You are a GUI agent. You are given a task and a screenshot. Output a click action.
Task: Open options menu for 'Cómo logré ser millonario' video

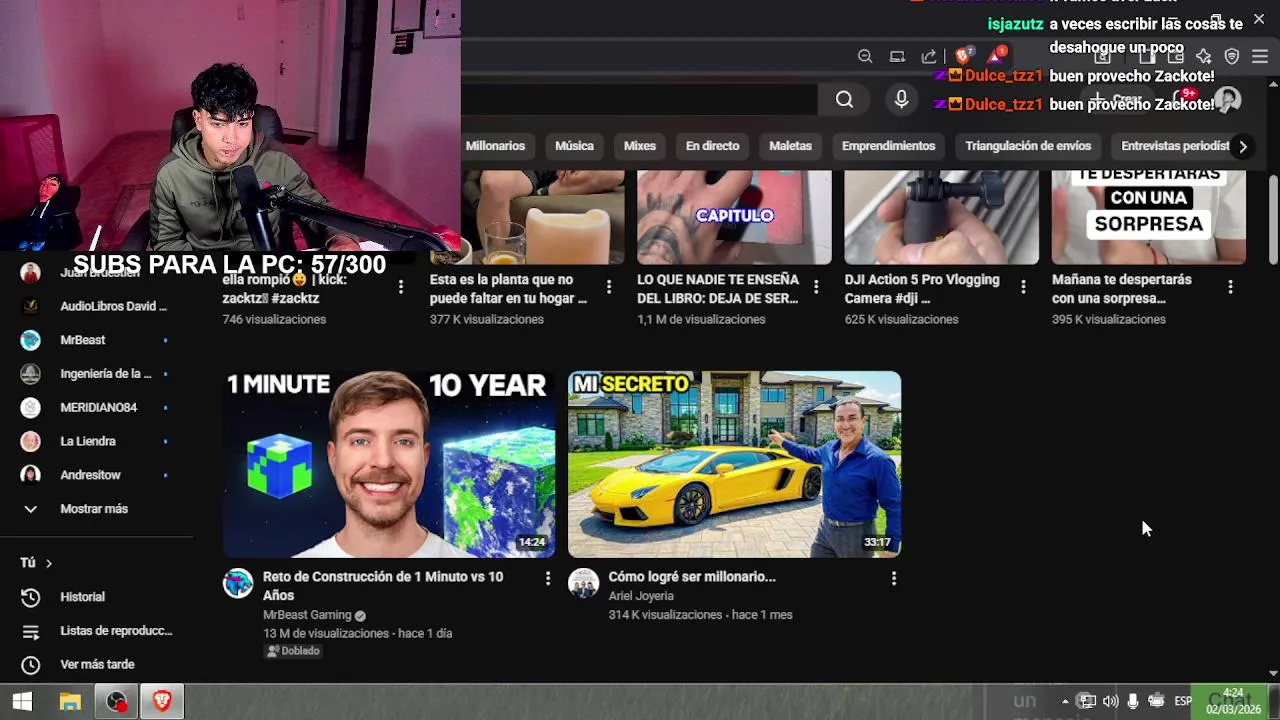[893, 578]
